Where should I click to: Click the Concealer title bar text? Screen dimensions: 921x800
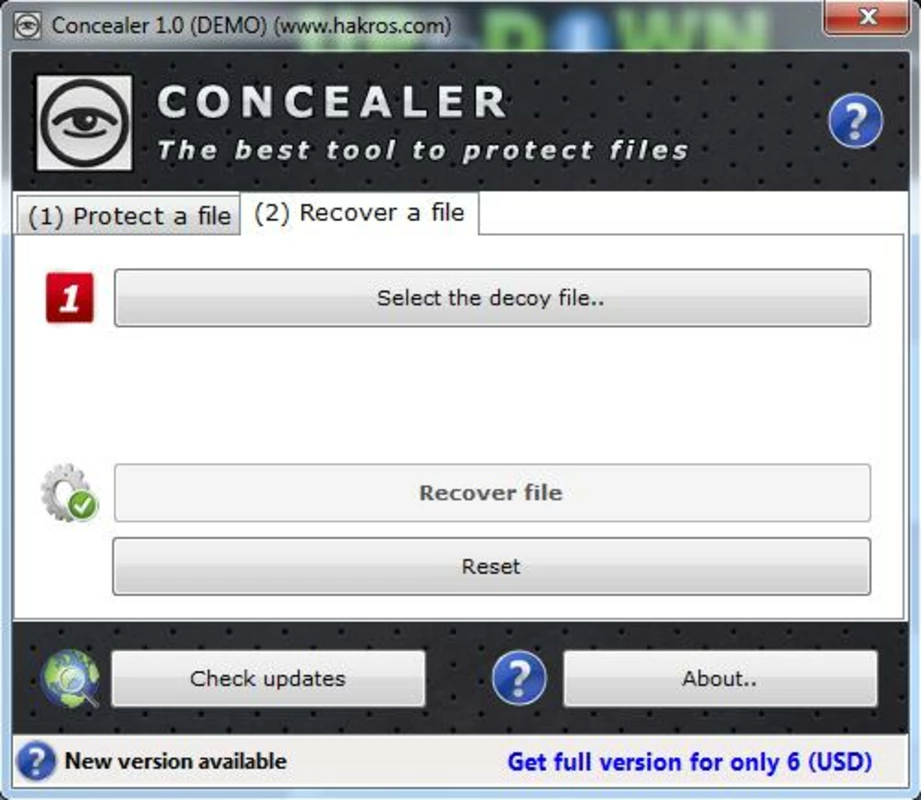click(251, 26)
